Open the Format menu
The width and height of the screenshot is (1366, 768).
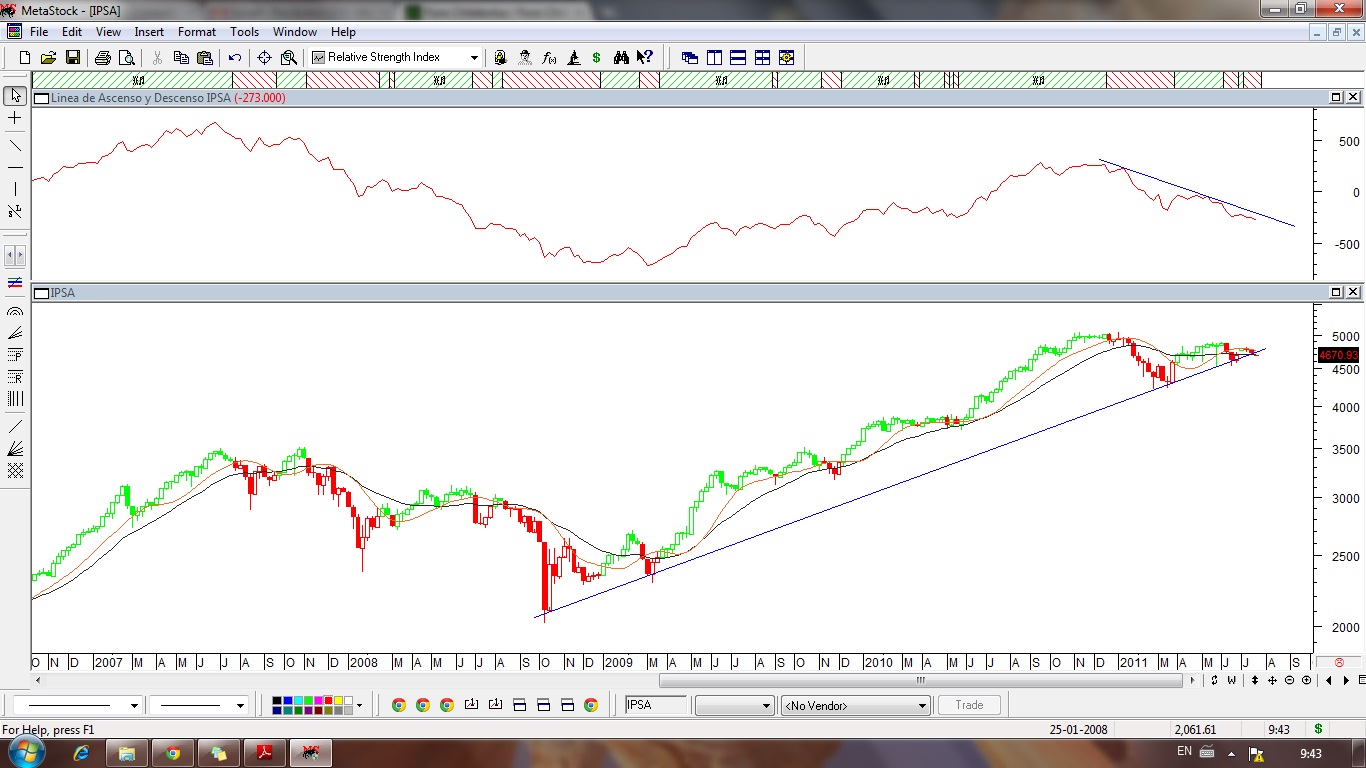[x=197, y=32]
